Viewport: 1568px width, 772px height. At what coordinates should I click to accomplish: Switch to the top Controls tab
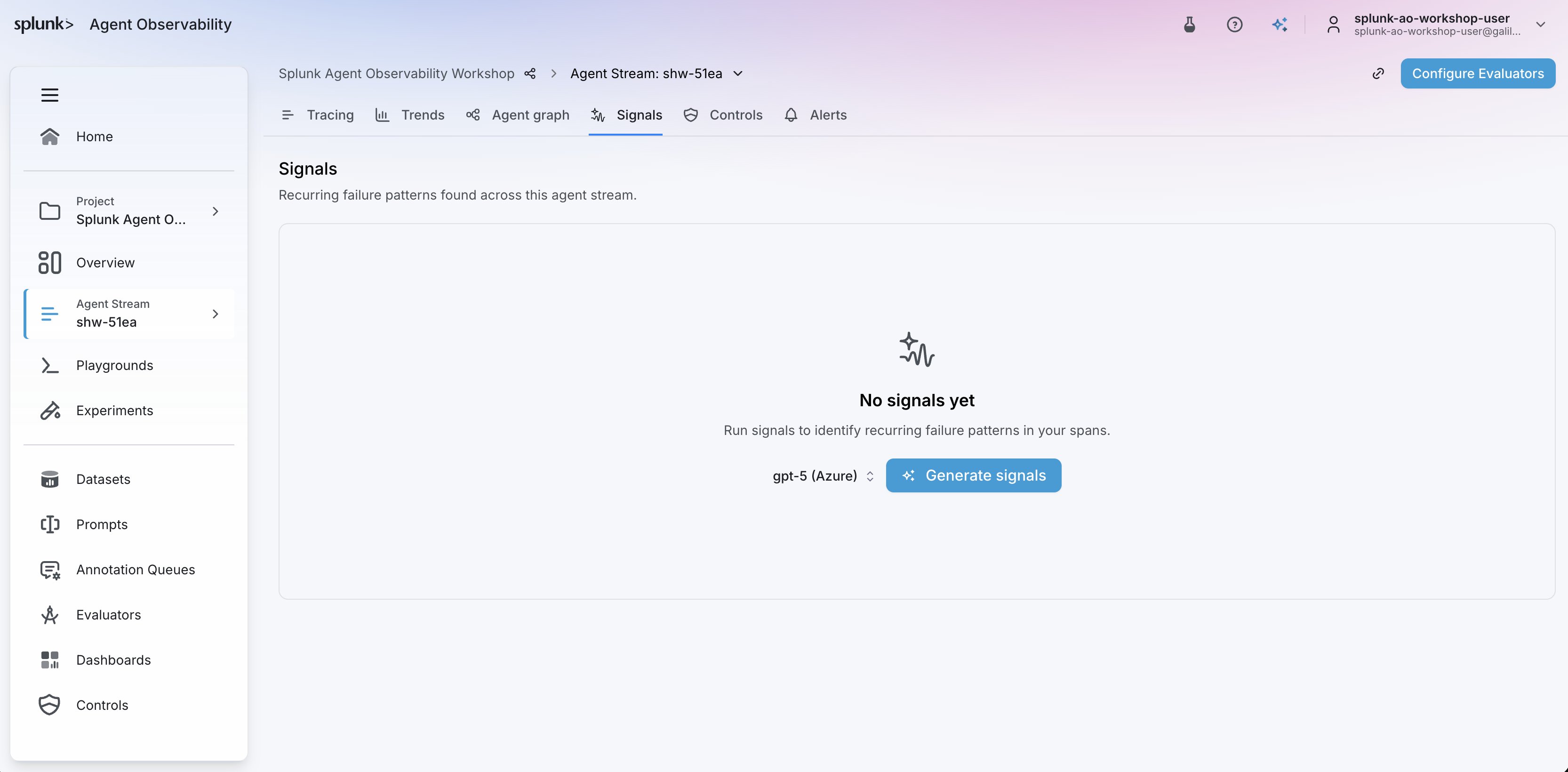click(x=723, y=115)
